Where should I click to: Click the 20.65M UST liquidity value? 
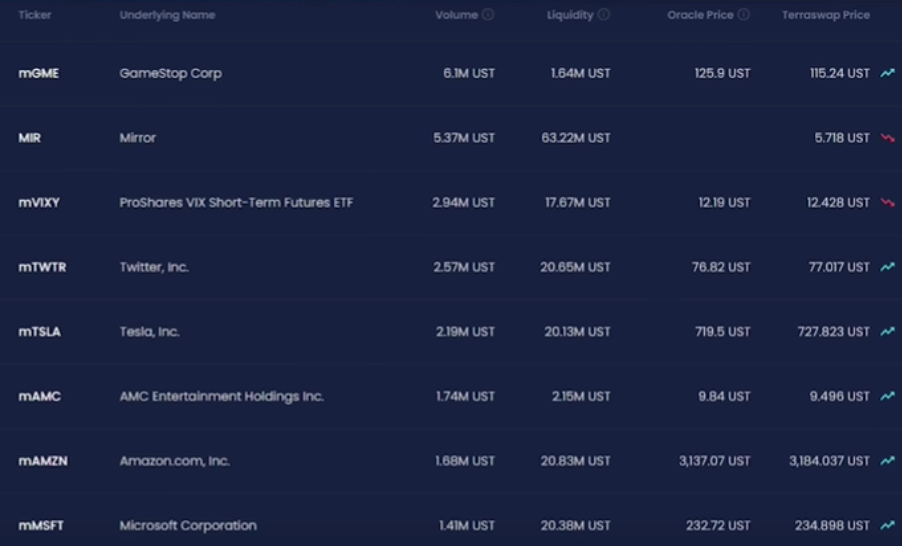click(x=575, y=267)
